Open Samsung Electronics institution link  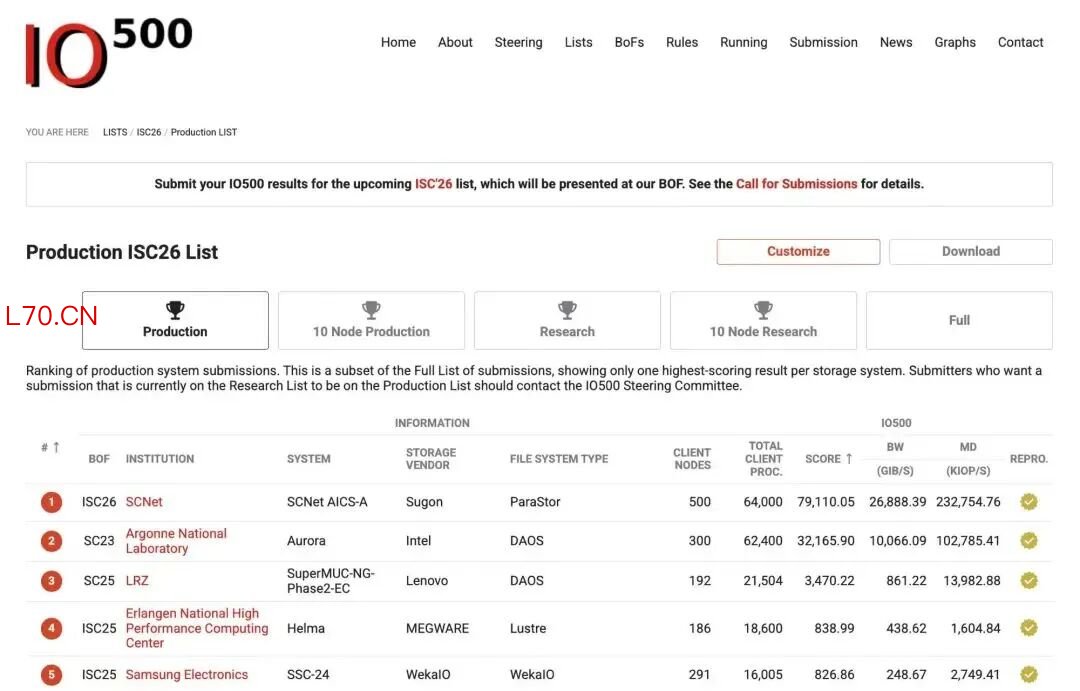pos(187,674)
